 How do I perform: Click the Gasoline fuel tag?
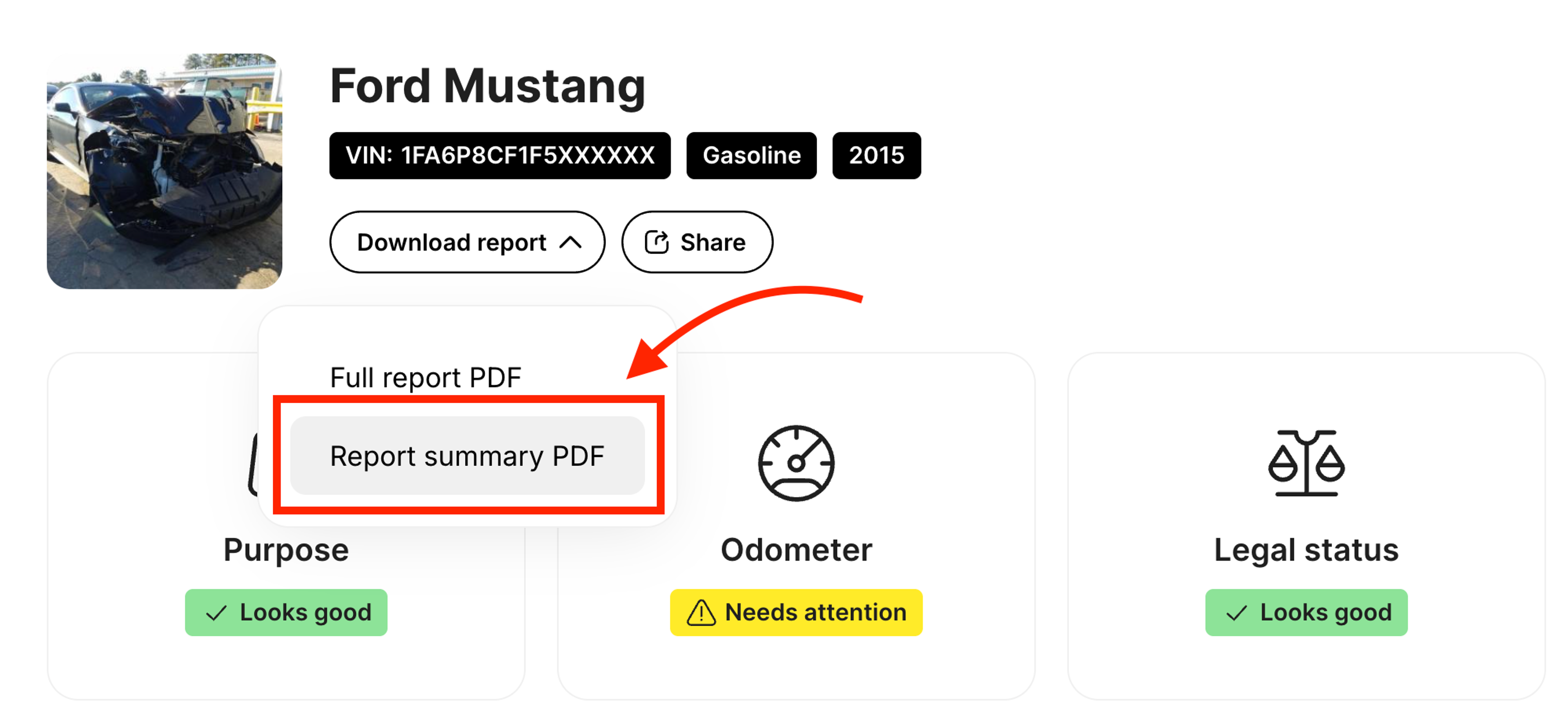tap(751, 156)
